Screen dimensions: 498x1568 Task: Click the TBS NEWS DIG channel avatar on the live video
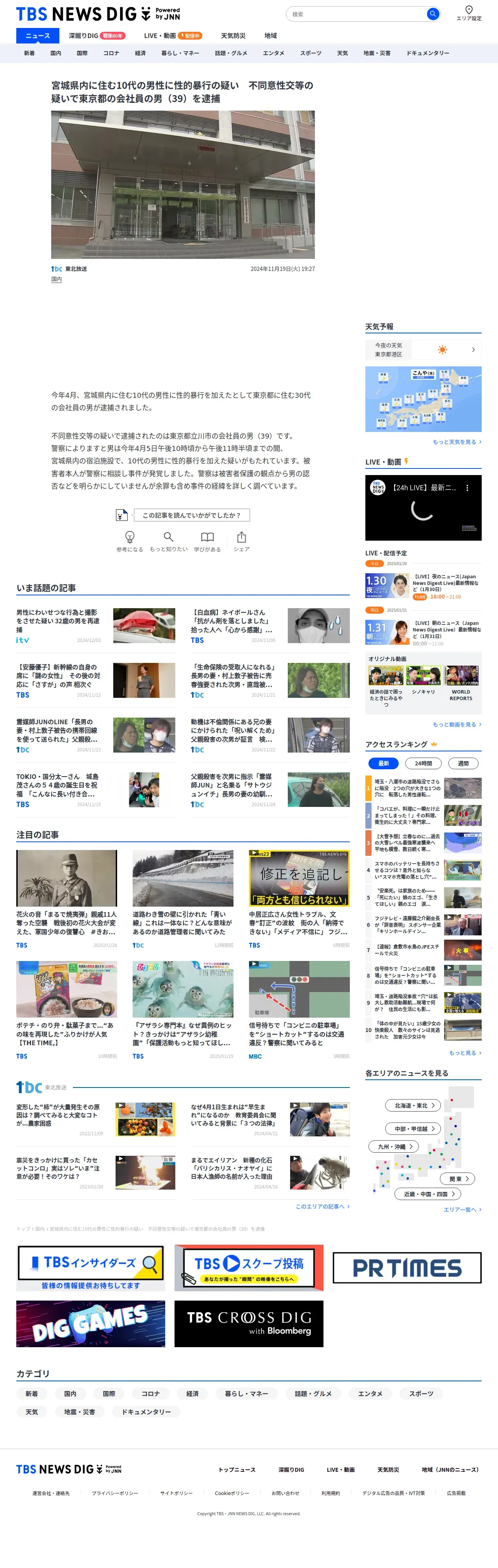[378, 487]
